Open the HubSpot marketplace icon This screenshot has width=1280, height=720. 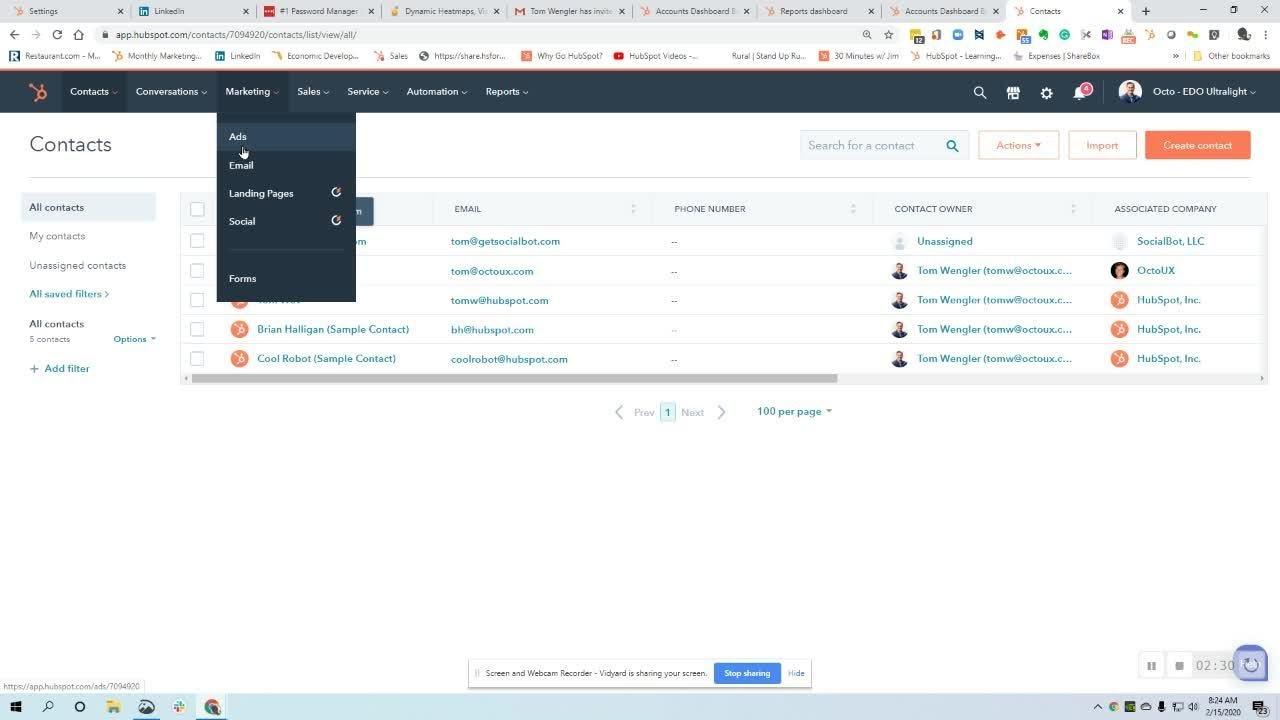pos(1013,92)
